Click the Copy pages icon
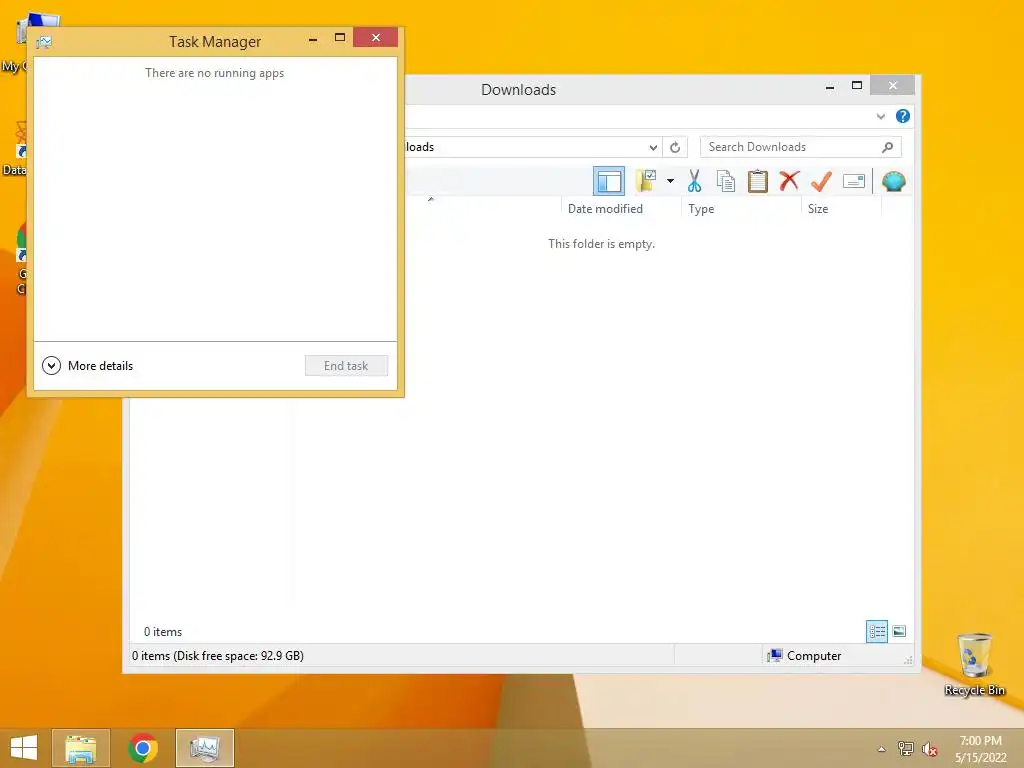 [726, 181]
